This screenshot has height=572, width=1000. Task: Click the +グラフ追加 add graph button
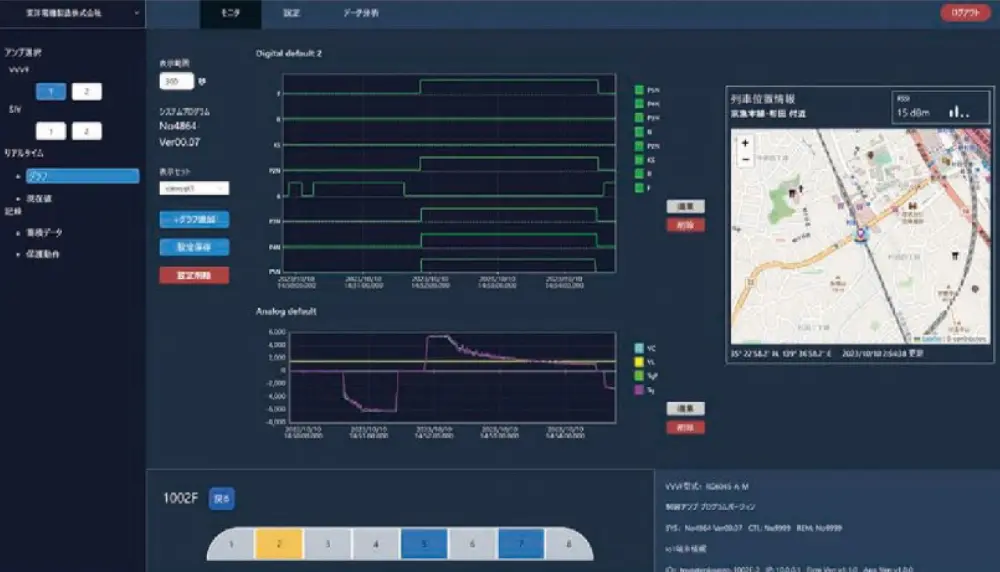coord(194,219)
